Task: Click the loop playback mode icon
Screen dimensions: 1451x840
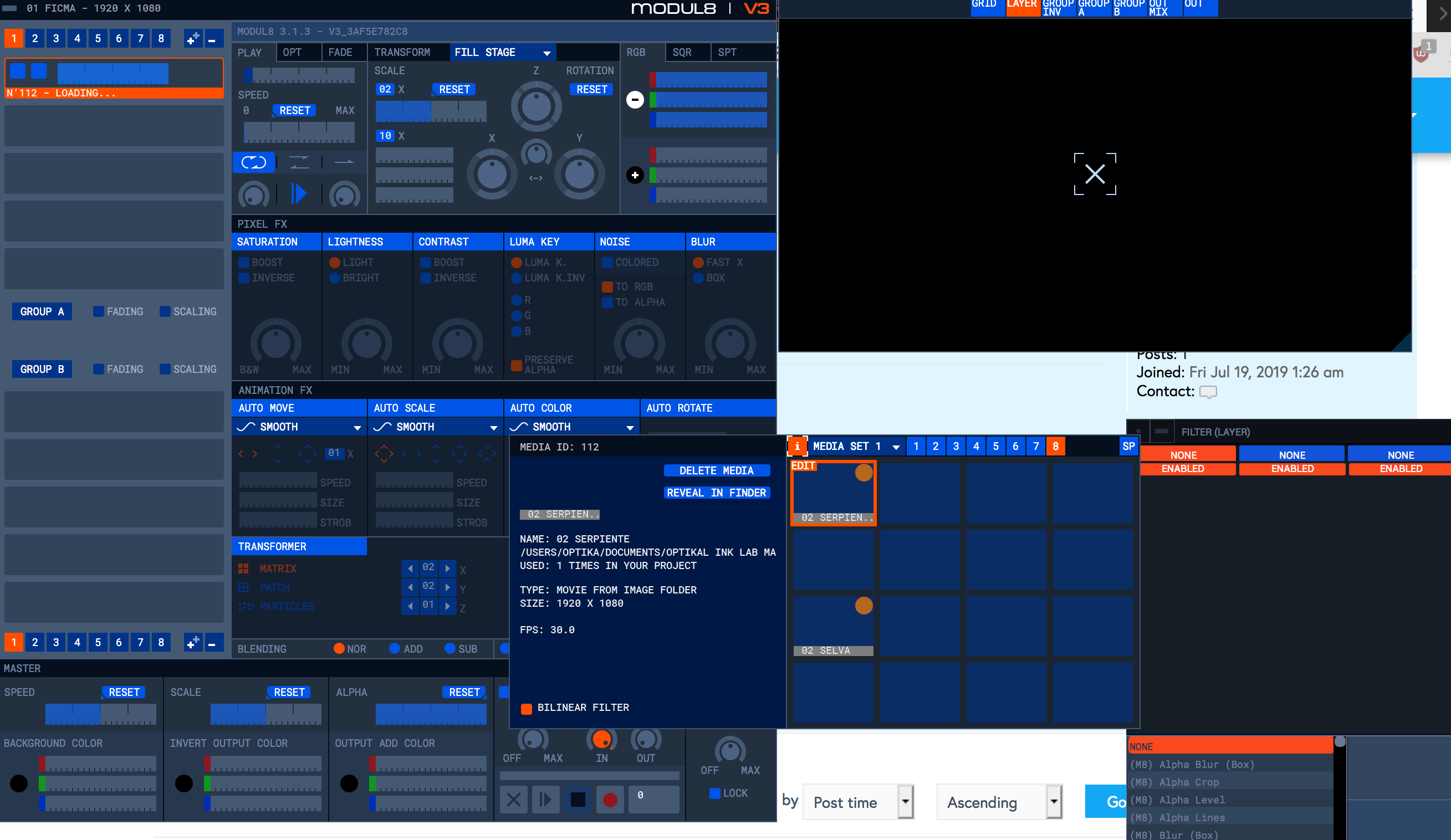Action: click(253, 163)
